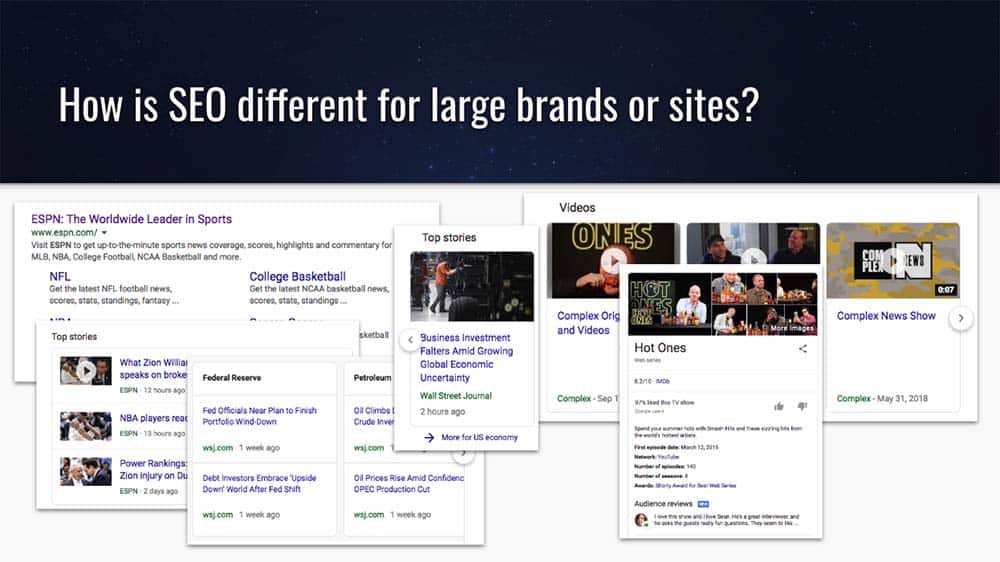Open the 'Oil Climbs' crude article
Image resolution: width=1000 pixels, height=562 pixels.
[x=374, y=416]
